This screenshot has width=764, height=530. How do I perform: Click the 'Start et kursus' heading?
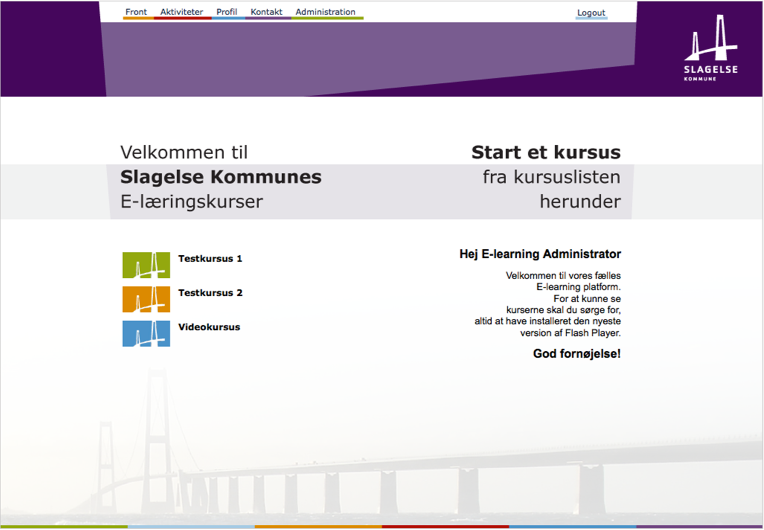coord(546,152)
